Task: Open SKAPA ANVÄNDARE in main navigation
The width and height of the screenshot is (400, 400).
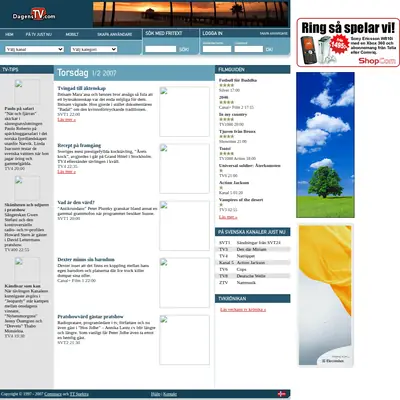Action: pyautogui.click(x=115, y=34)
